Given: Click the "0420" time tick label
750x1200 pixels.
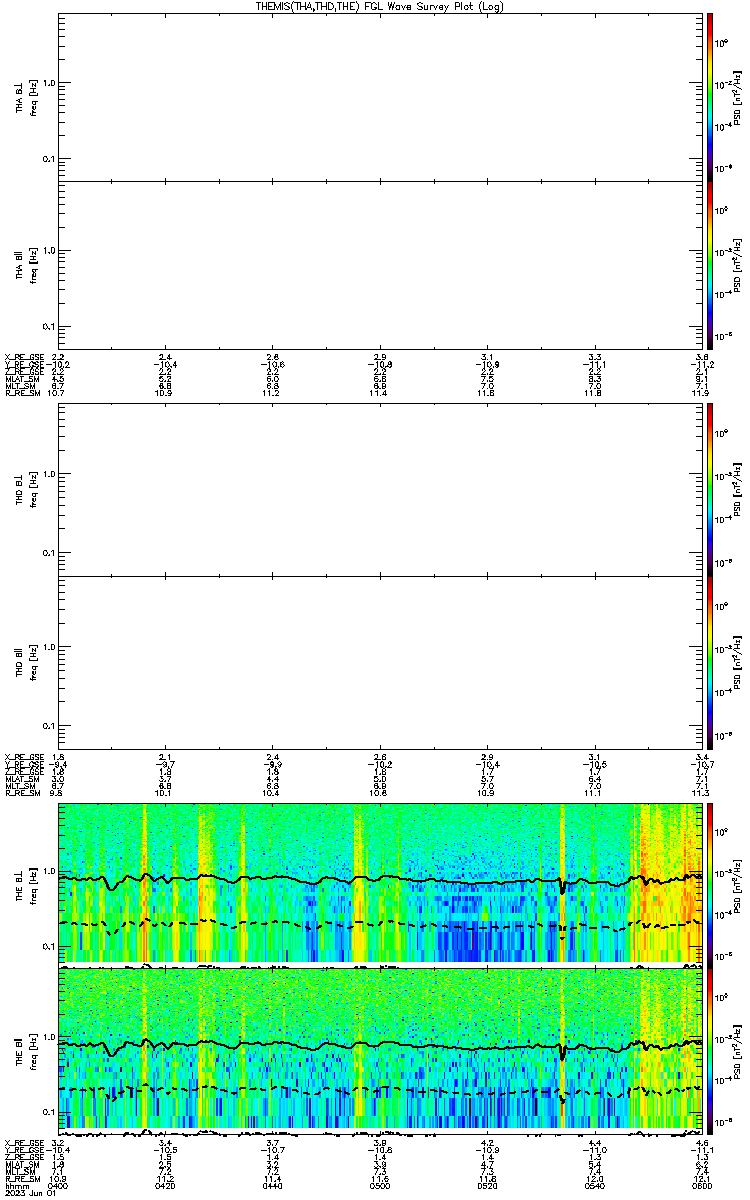Looking at the screenshot, I should (x=165, y=1185).
